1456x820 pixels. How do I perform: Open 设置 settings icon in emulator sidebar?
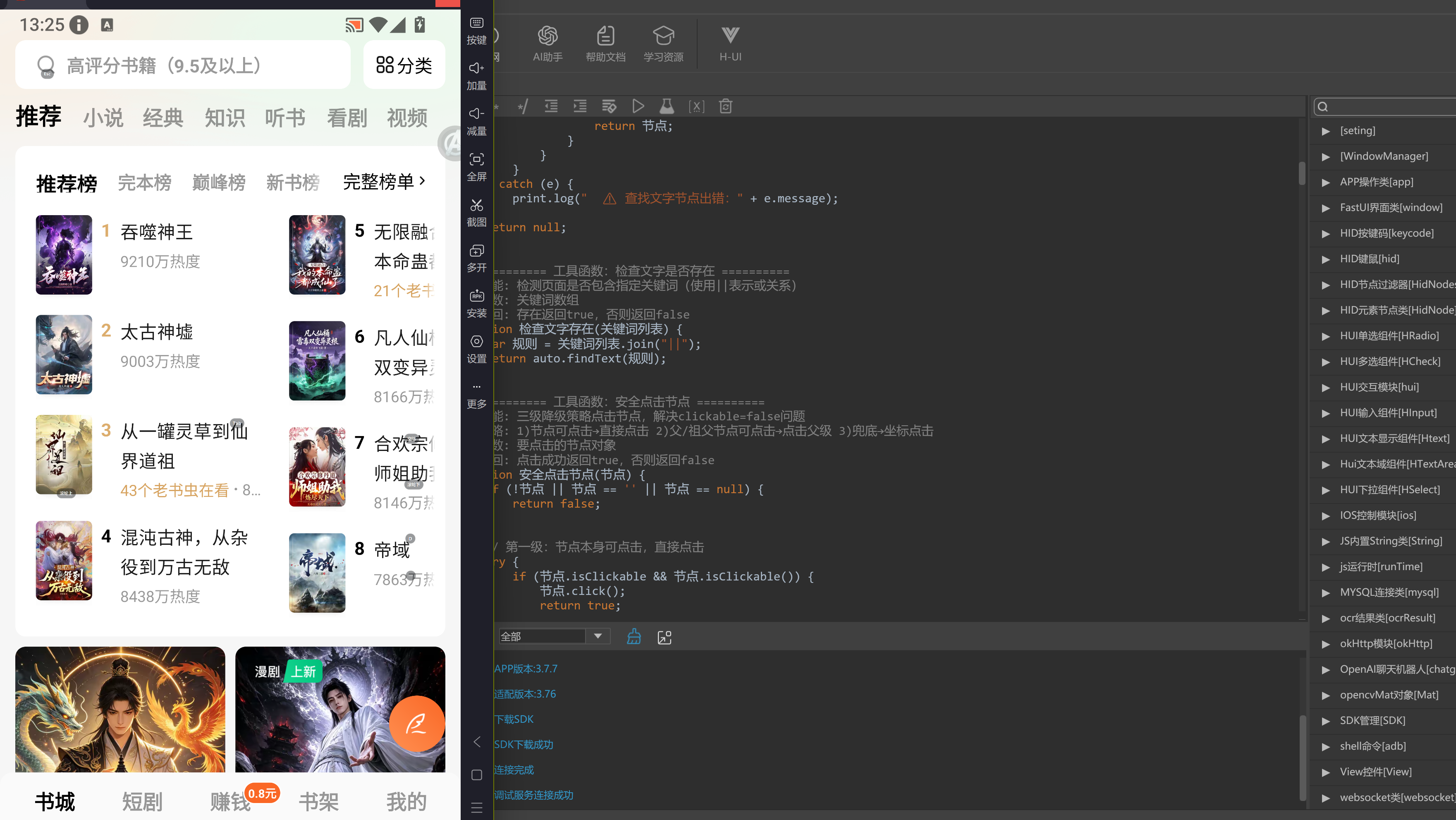476,341
